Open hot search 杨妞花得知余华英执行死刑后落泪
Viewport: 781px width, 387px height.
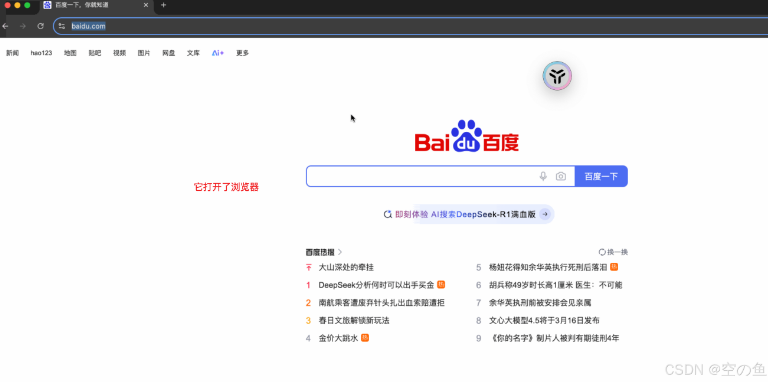click(x=548, y=267)
